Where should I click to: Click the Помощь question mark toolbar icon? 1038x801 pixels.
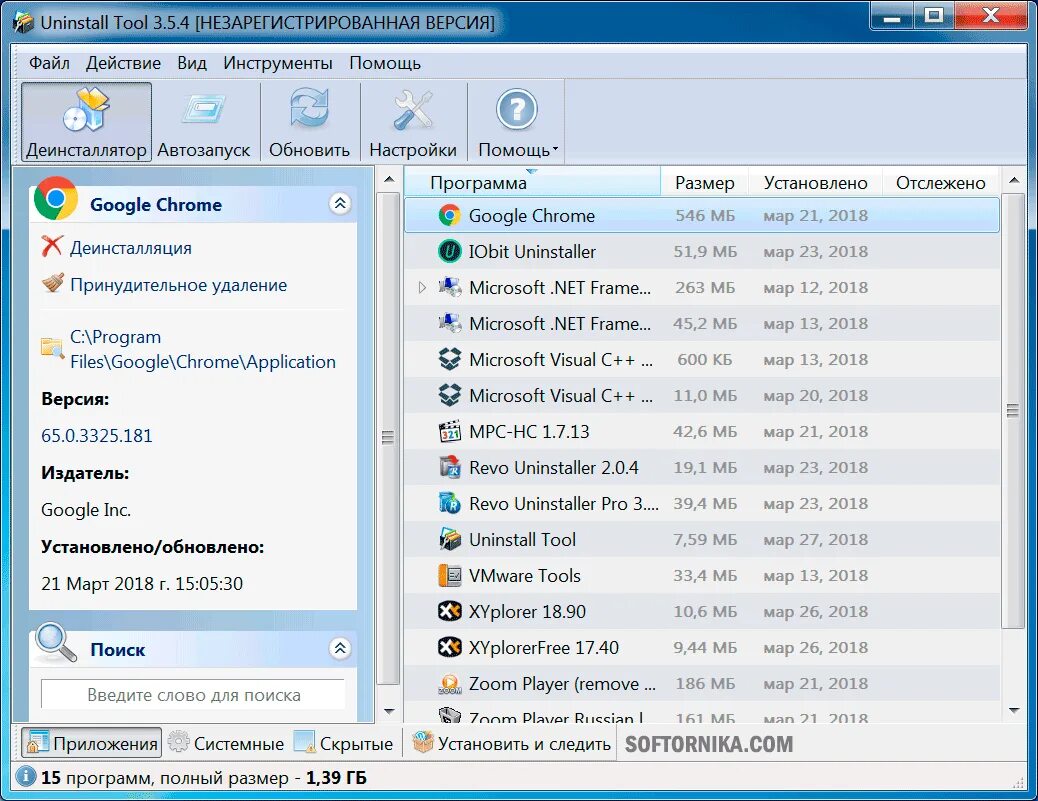pos(517,109)
